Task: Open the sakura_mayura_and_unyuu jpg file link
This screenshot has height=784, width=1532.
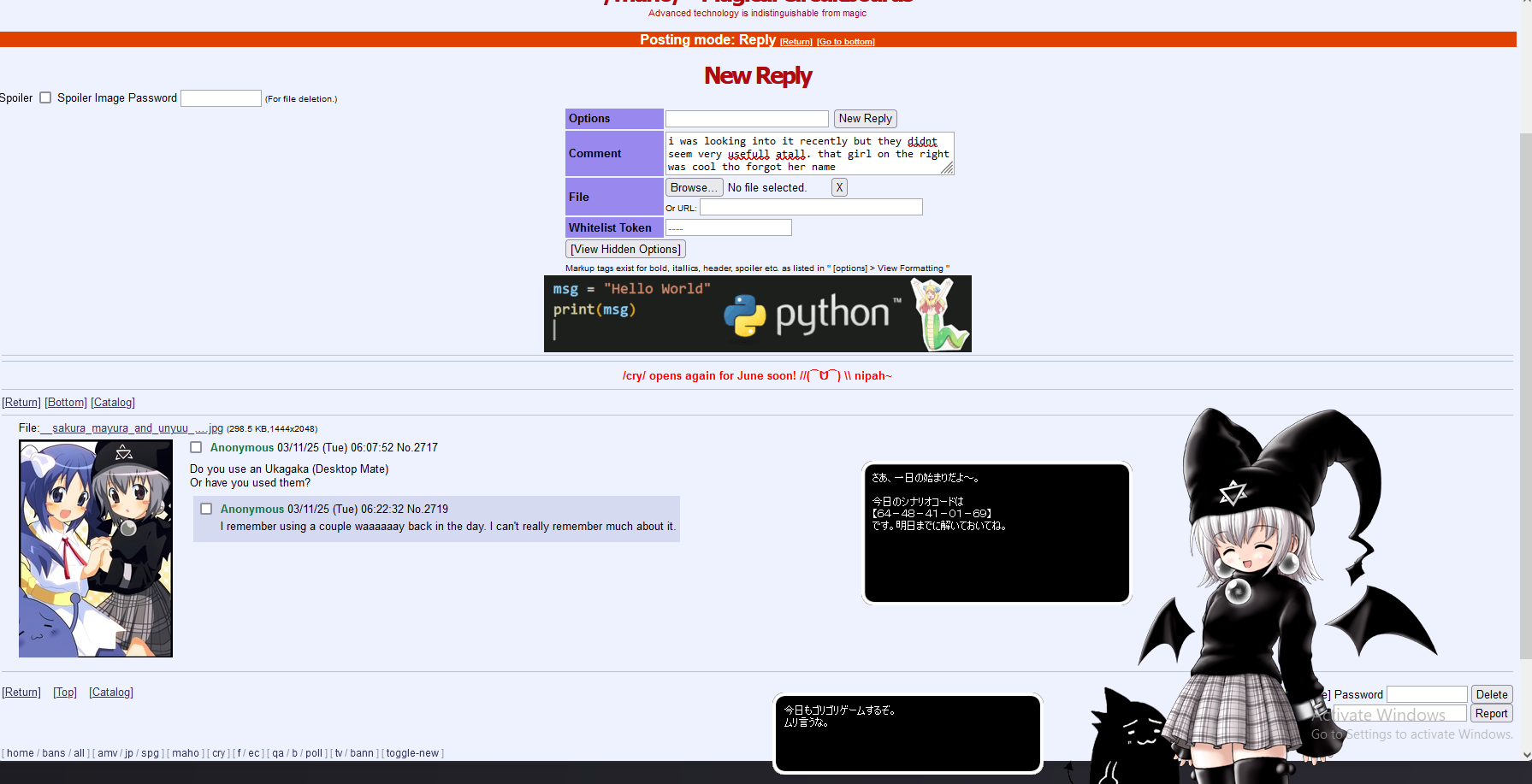Action: (132, 428)
